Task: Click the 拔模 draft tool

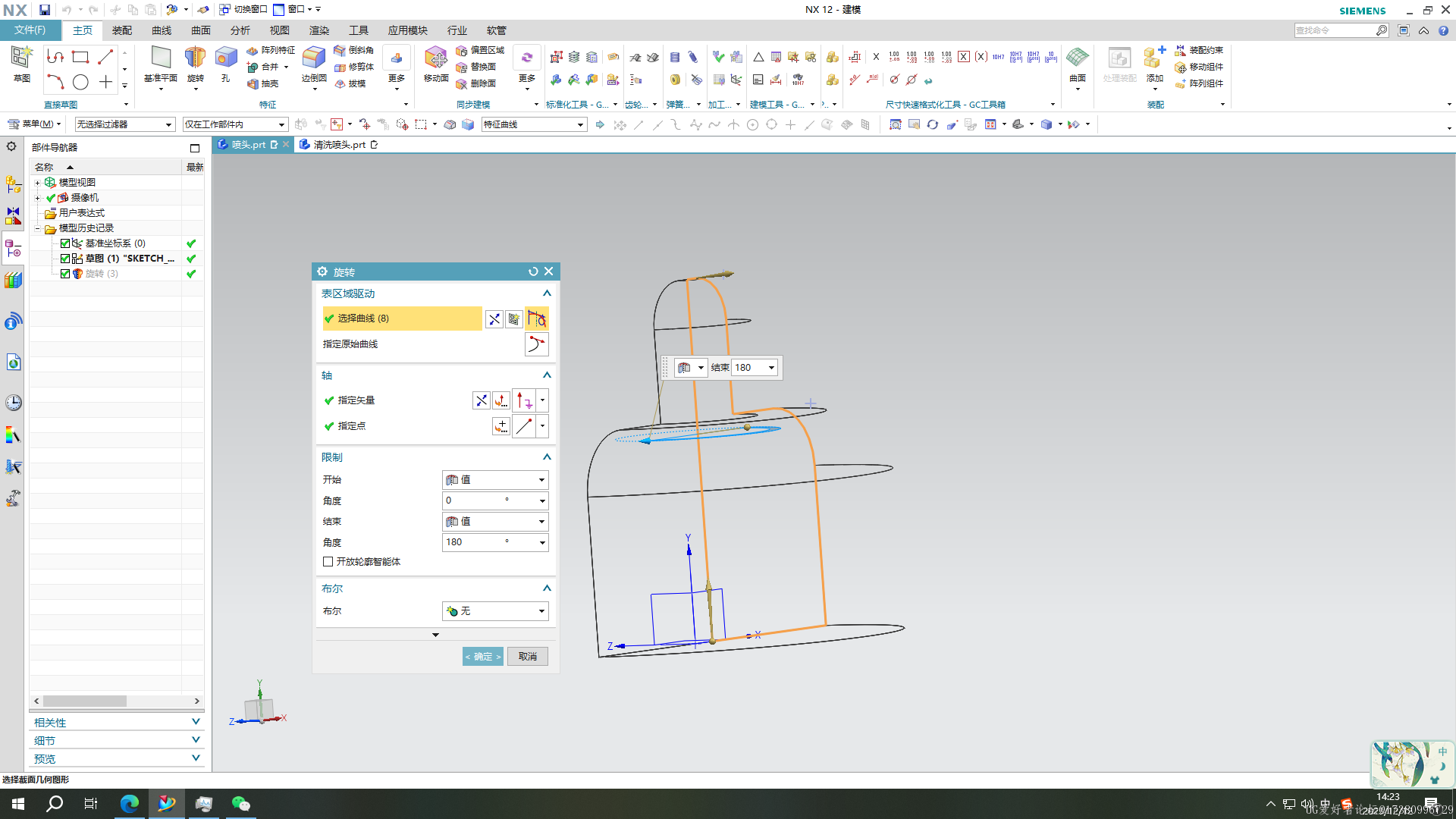Action: tap(350, 84)
